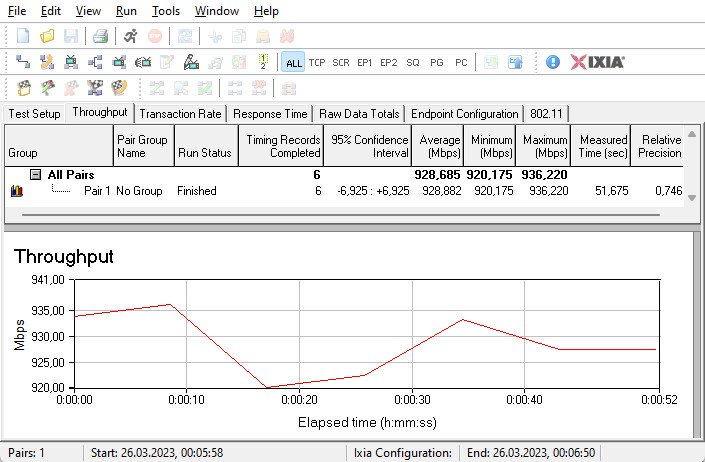Click the checkered flags network icon
The height and width of the screenshot is (462, 705).
pos(95,88)
